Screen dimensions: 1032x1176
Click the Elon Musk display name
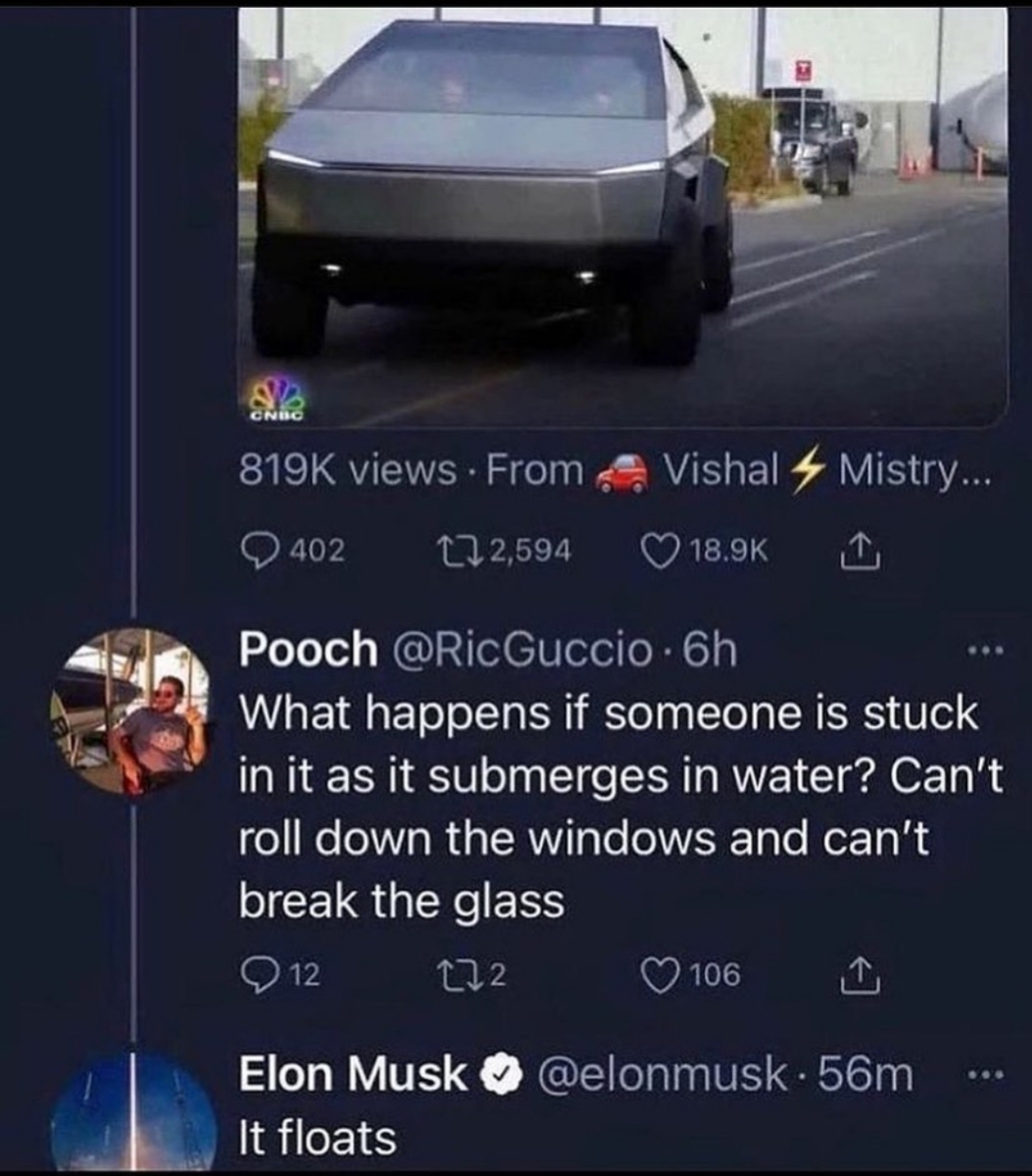353,1075
